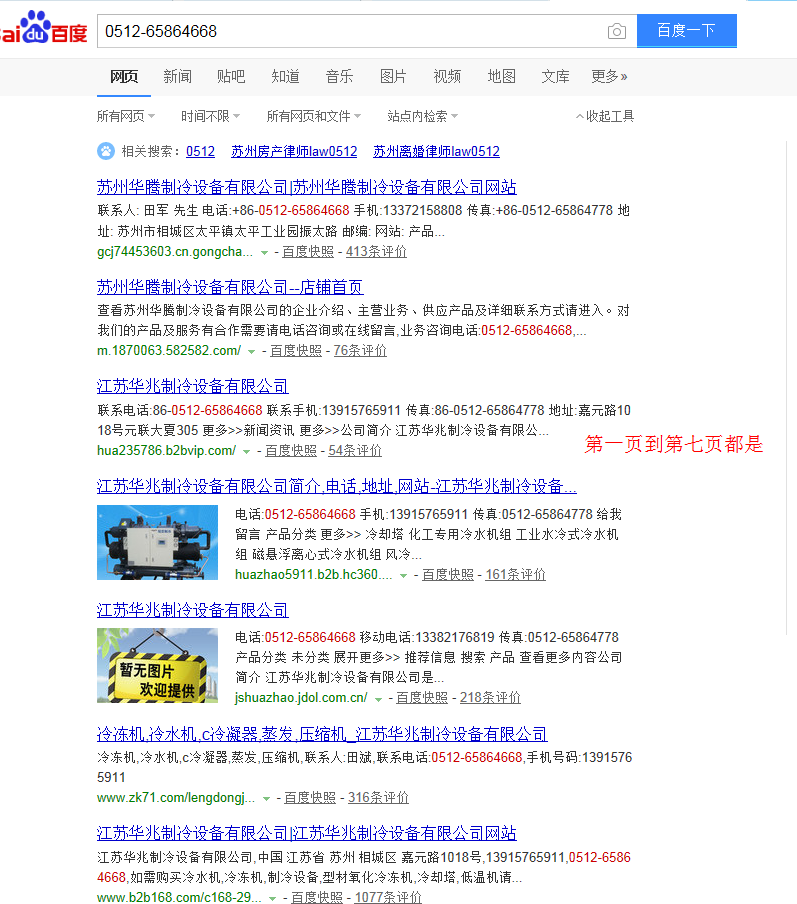Open the 所有网页和文件 filter dropdown
Viewport: 797px width, 904px height.
point(314,116)
